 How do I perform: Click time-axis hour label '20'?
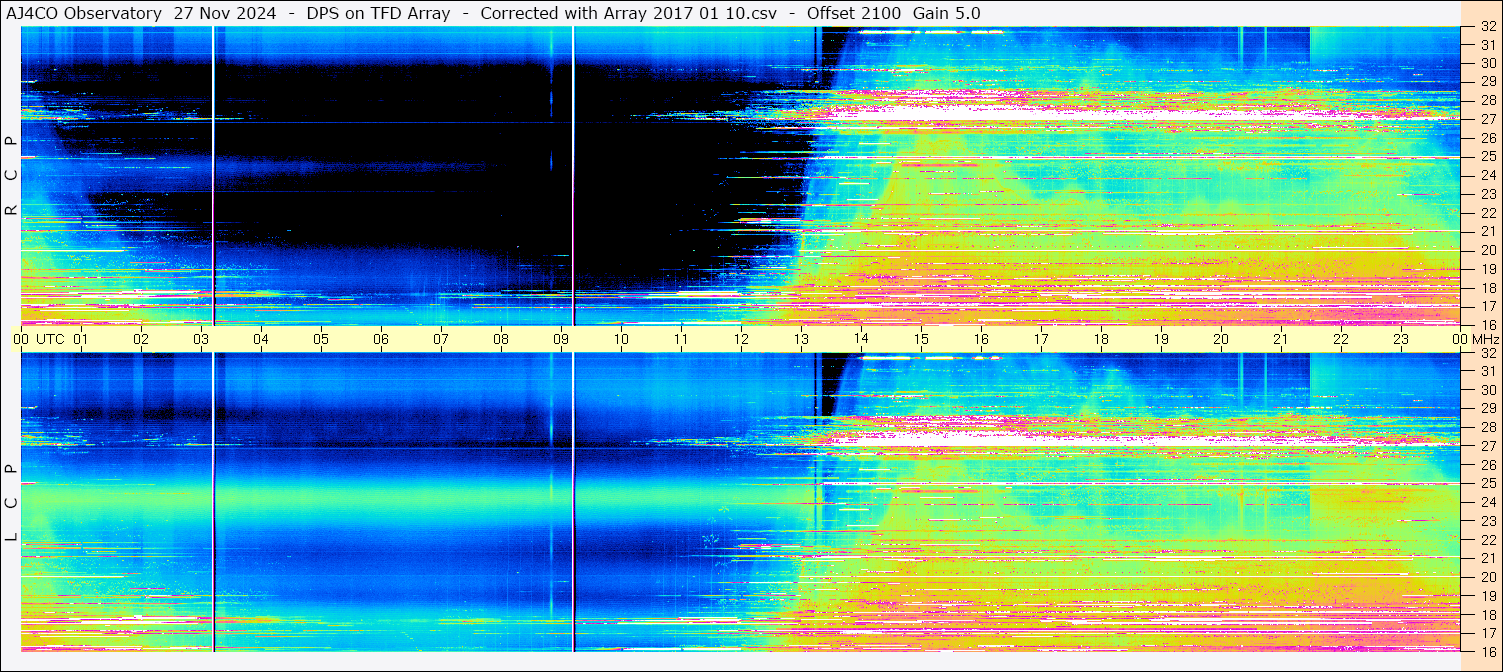click(x=1221, y=339)
